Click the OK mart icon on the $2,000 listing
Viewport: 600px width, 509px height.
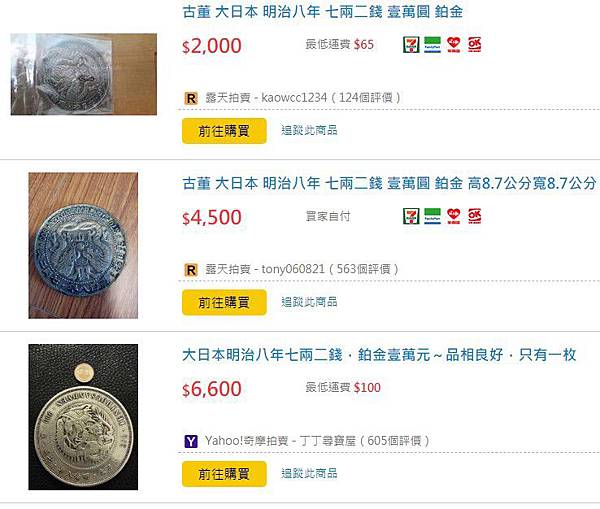point(474,44)
